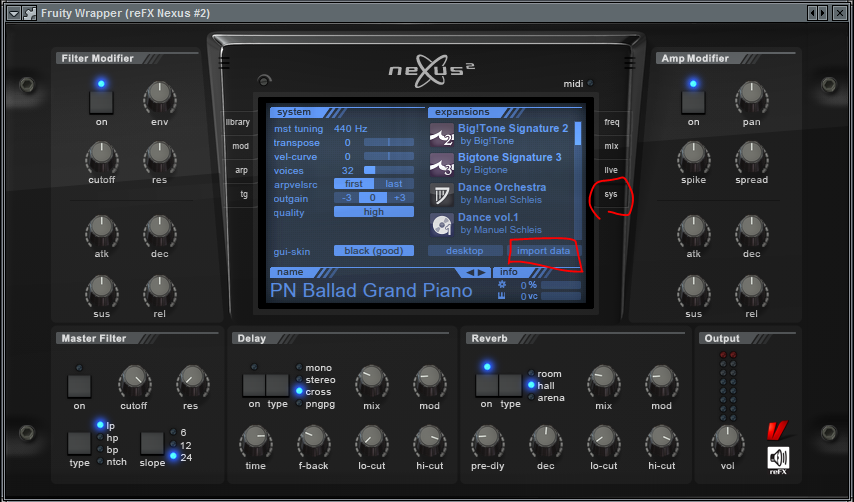Viewport: 854px width, 502px height.
Task: Open the live tab
Action: pyautogui.click(x=611, y=170)
